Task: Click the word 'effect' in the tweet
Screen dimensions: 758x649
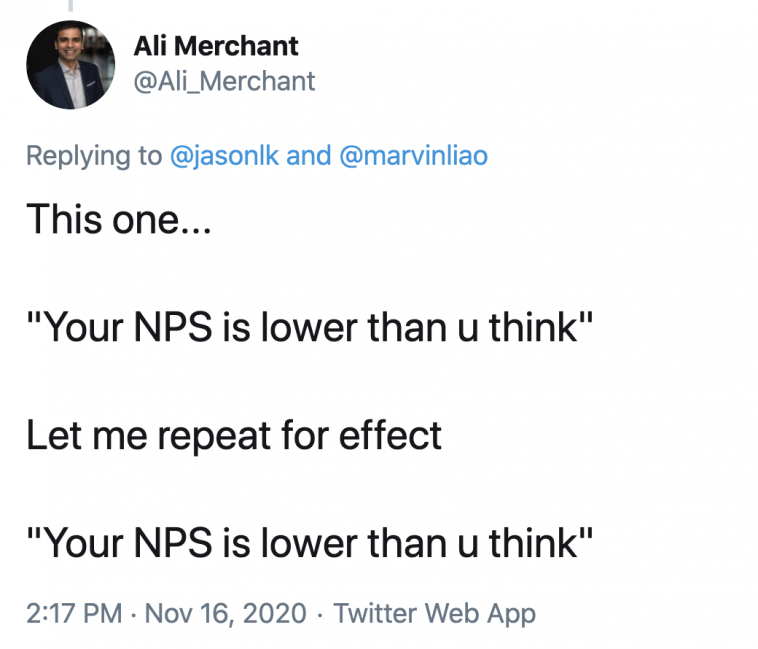Action: [x=398, y=436]
